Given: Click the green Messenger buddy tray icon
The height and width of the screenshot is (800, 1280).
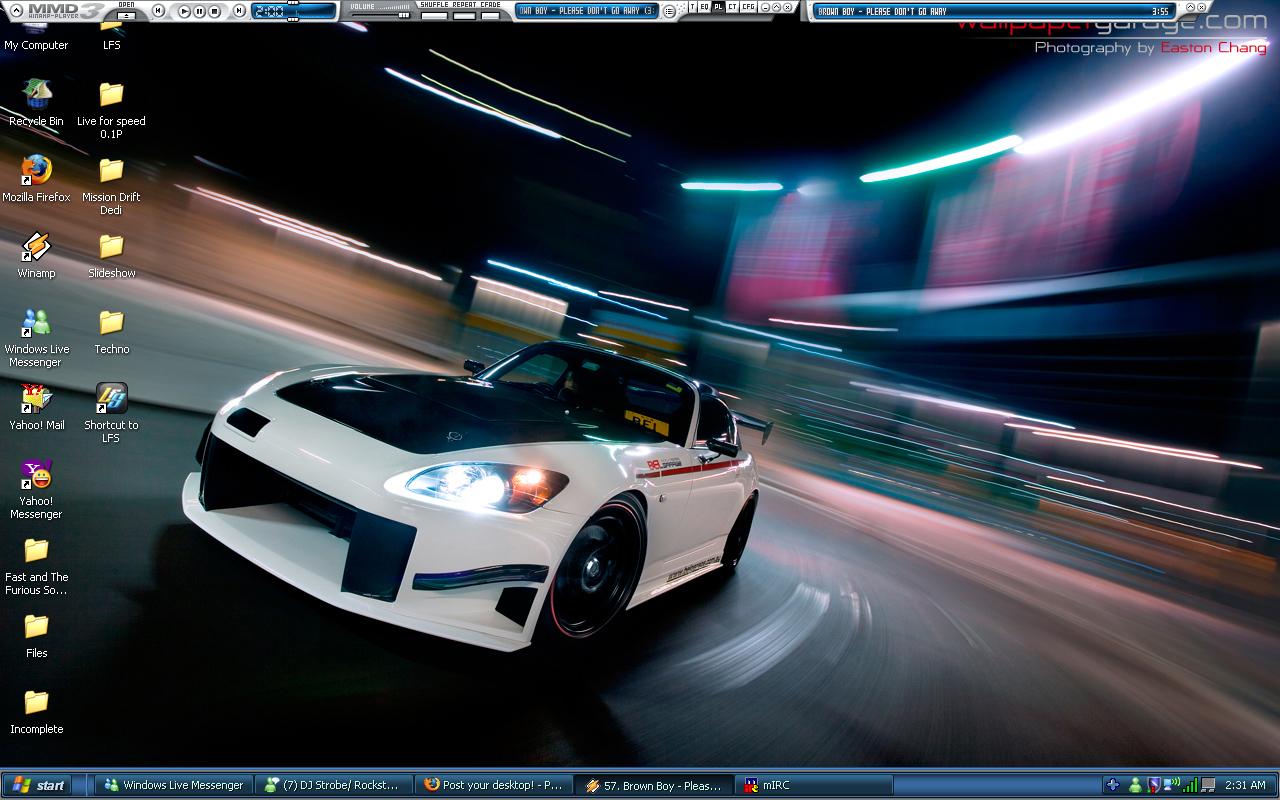Looking at the screenshot, I should [1135, 785].
